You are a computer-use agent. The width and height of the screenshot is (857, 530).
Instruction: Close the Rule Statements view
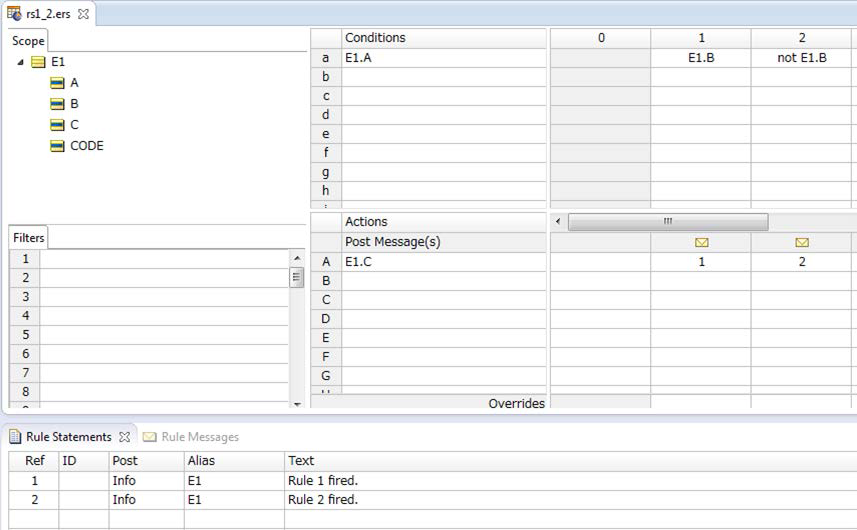pos(125,437)
